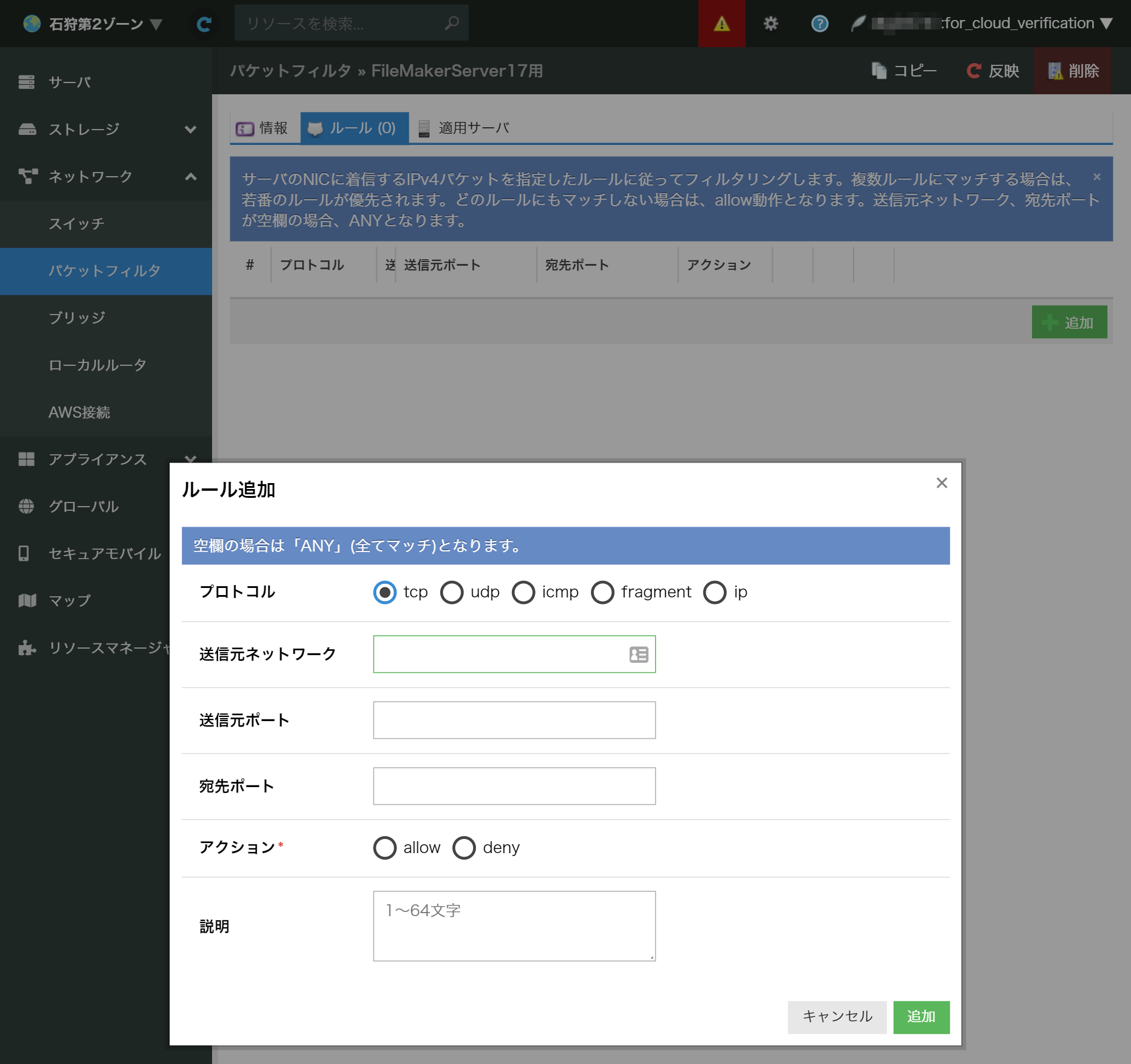Click the settings gear icon

[x=770, y=24]
